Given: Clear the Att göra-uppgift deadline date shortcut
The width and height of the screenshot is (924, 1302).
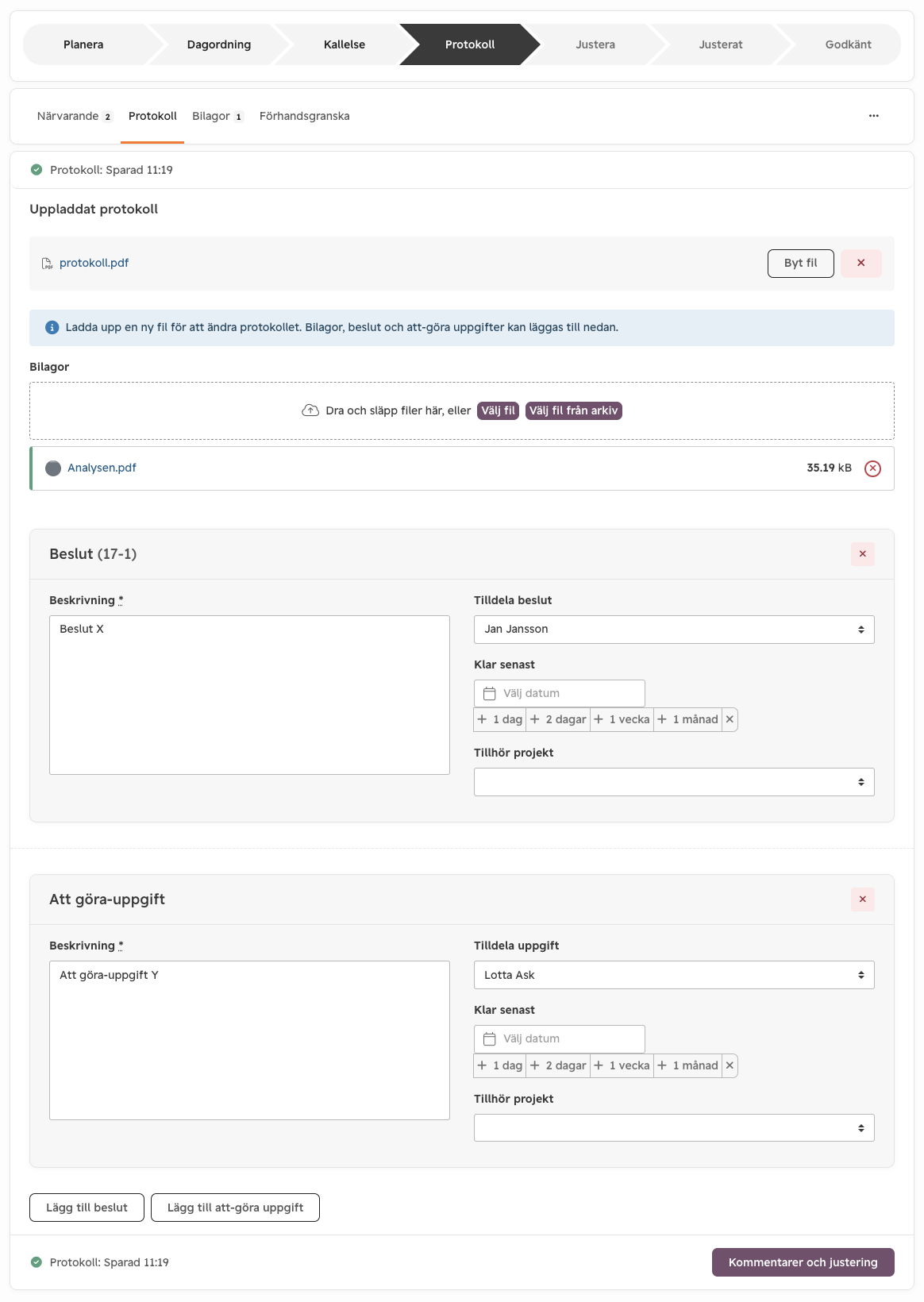Looking at the screenshot, I should (730, 1065).
